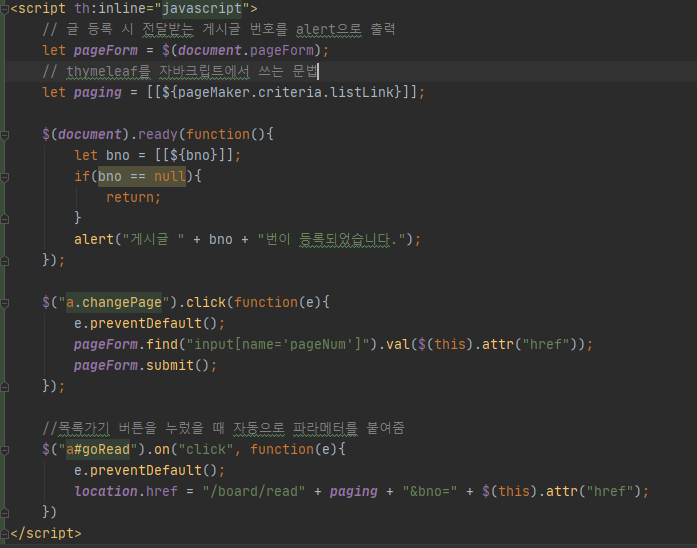This screenshot has height=548, width=697.
Task: Click fold marker at closing </script> tag
Action: (4, 533)
